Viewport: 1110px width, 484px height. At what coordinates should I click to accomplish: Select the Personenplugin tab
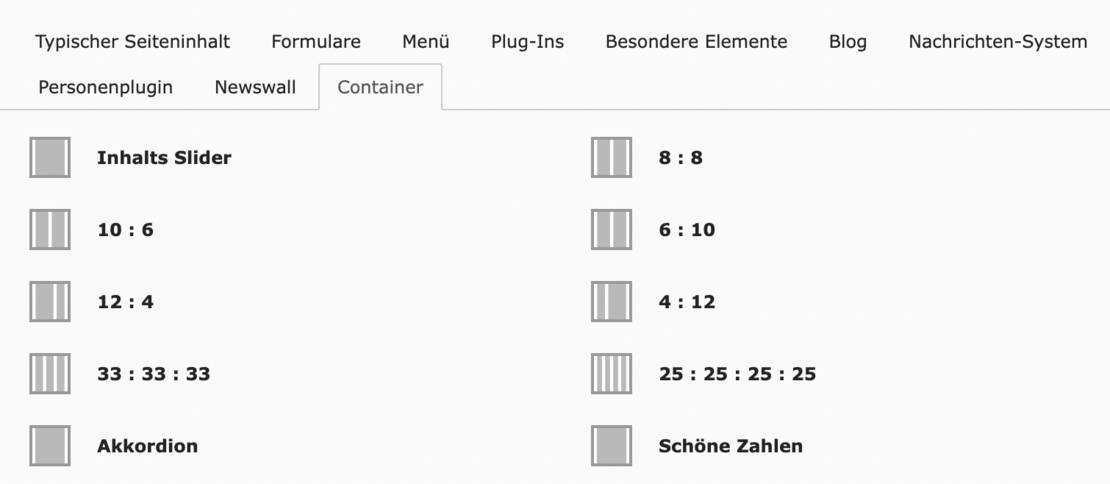point(105,87)
